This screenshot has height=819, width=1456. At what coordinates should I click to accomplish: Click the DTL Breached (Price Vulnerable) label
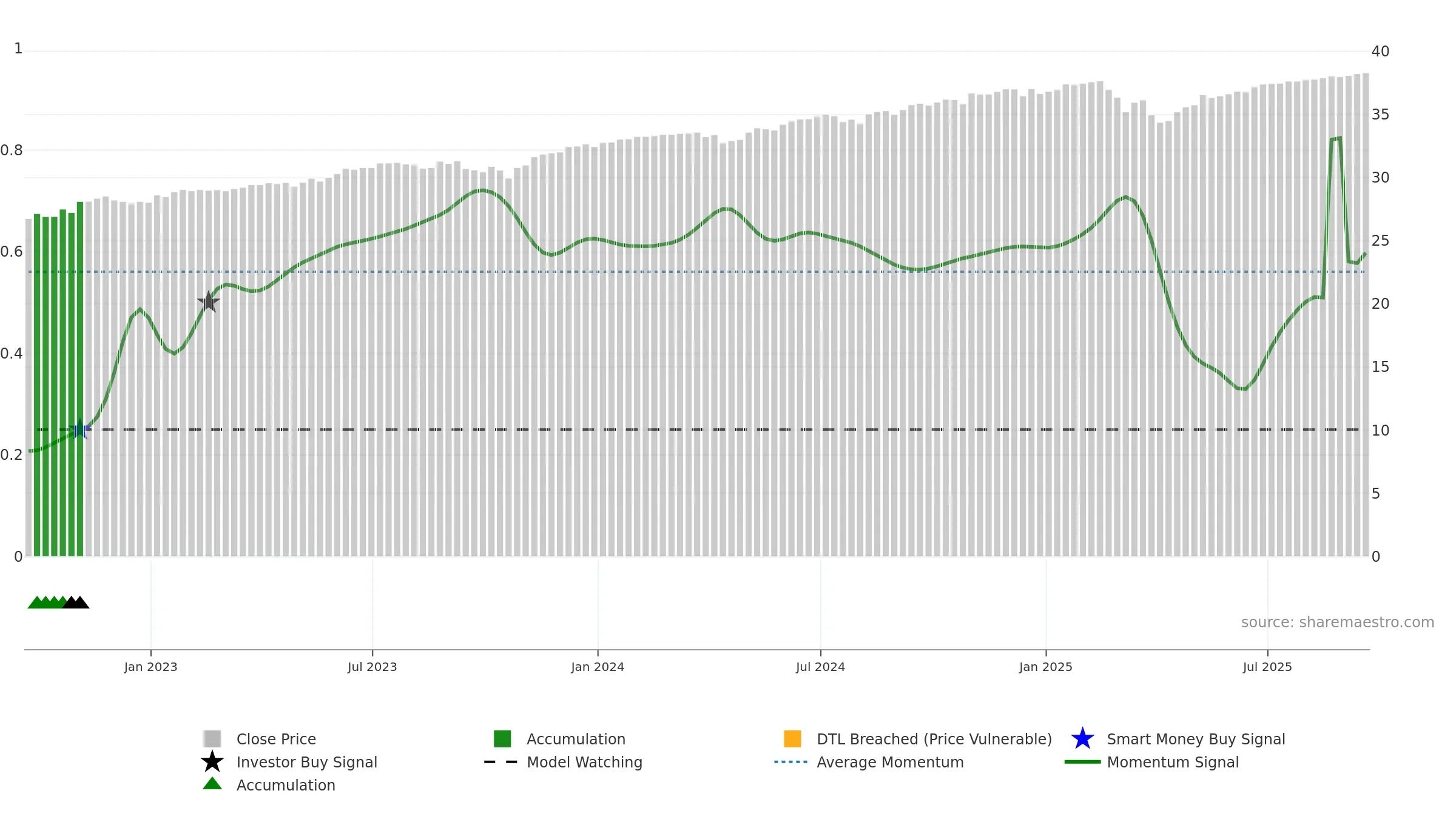(934, 739)
